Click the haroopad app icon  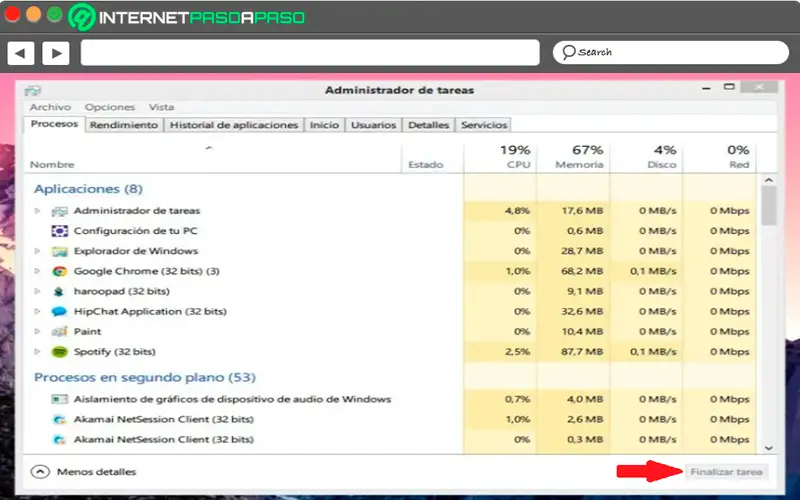tap(60, 292)
